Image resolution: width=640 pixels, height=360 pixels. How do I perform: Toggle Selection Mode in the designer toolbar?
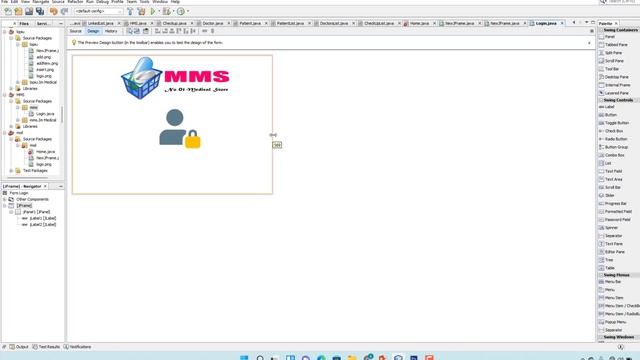click(129, 31)
